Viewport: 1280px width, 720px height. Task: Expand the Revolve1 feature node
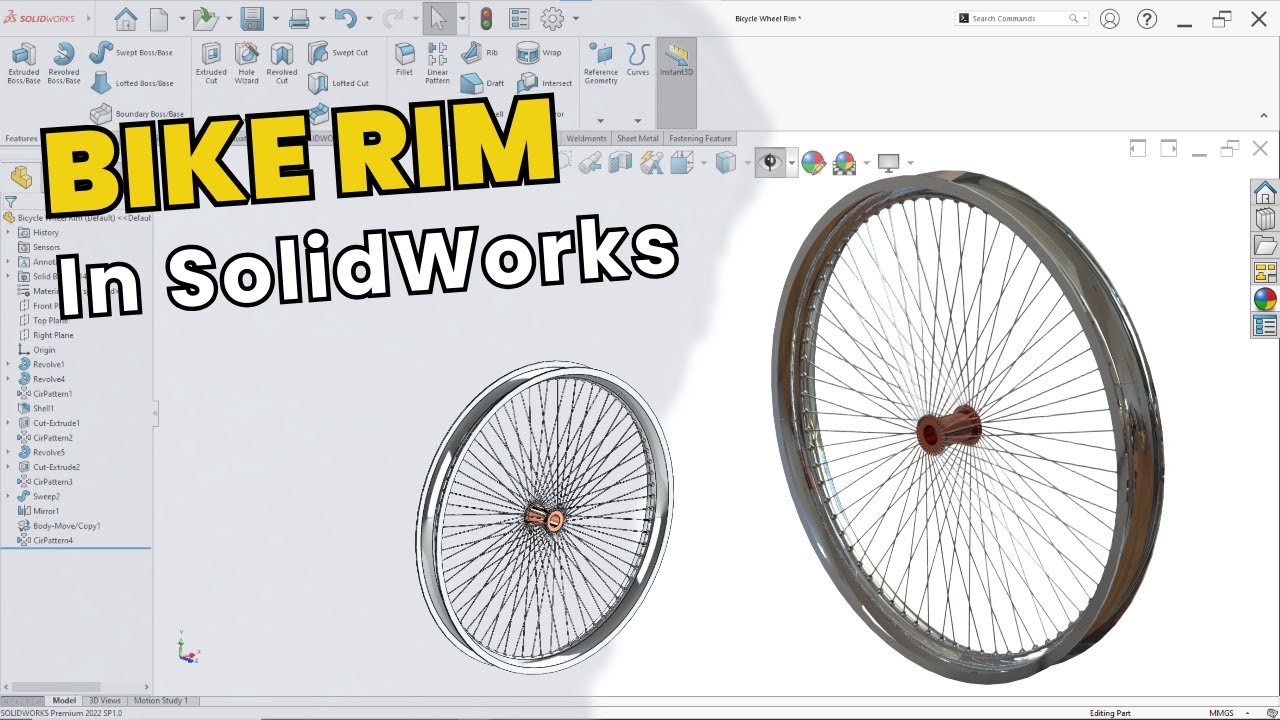coord(9,364)
